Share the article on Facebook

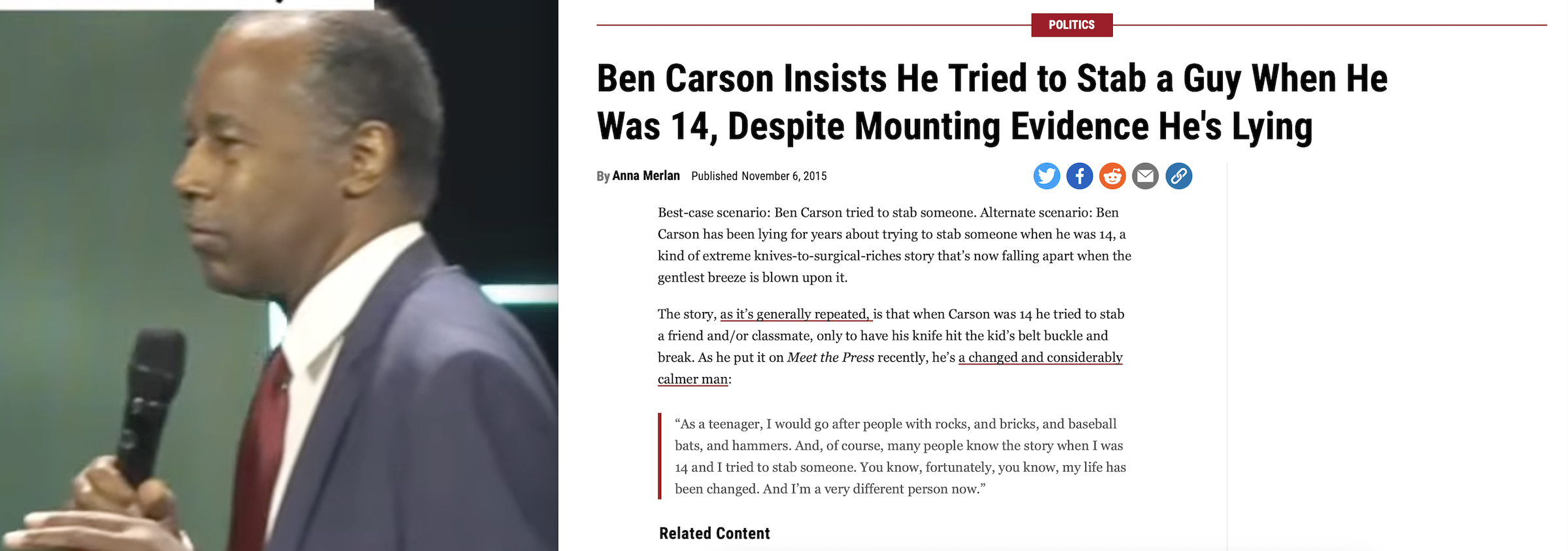tap(1080, 176)
